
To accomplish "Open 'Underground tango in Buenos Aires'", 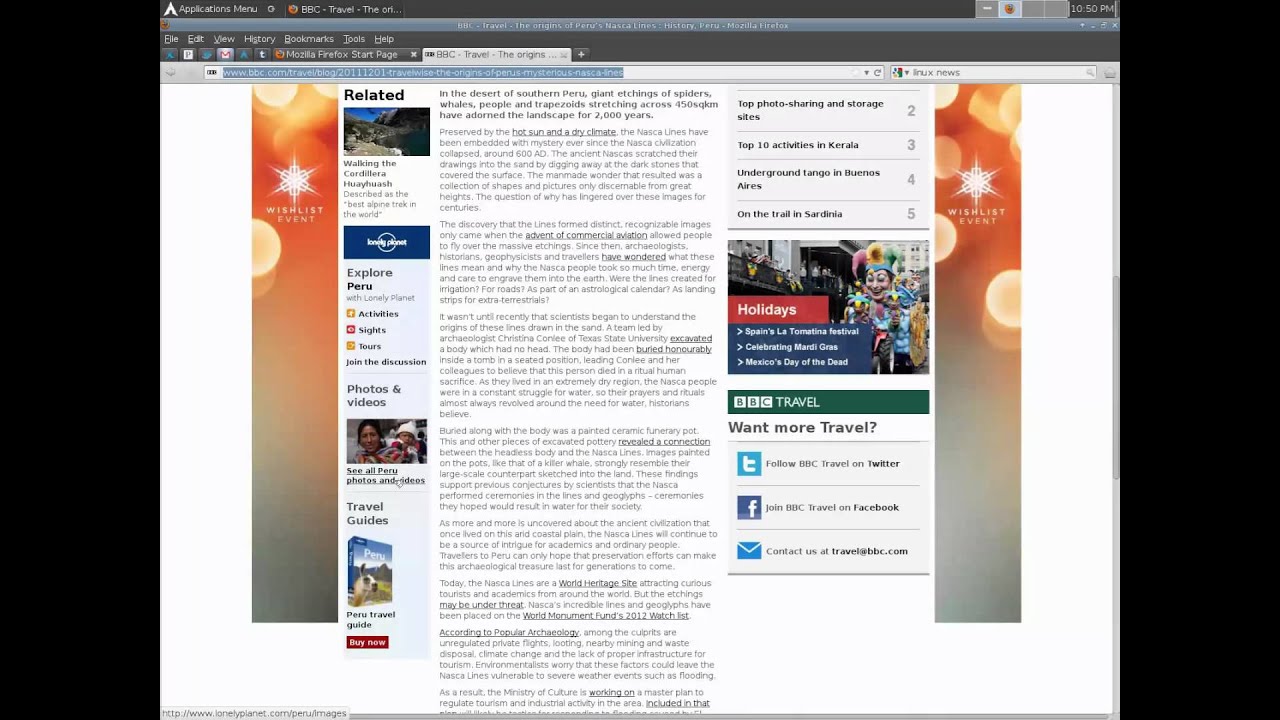I will click(808, 179).
